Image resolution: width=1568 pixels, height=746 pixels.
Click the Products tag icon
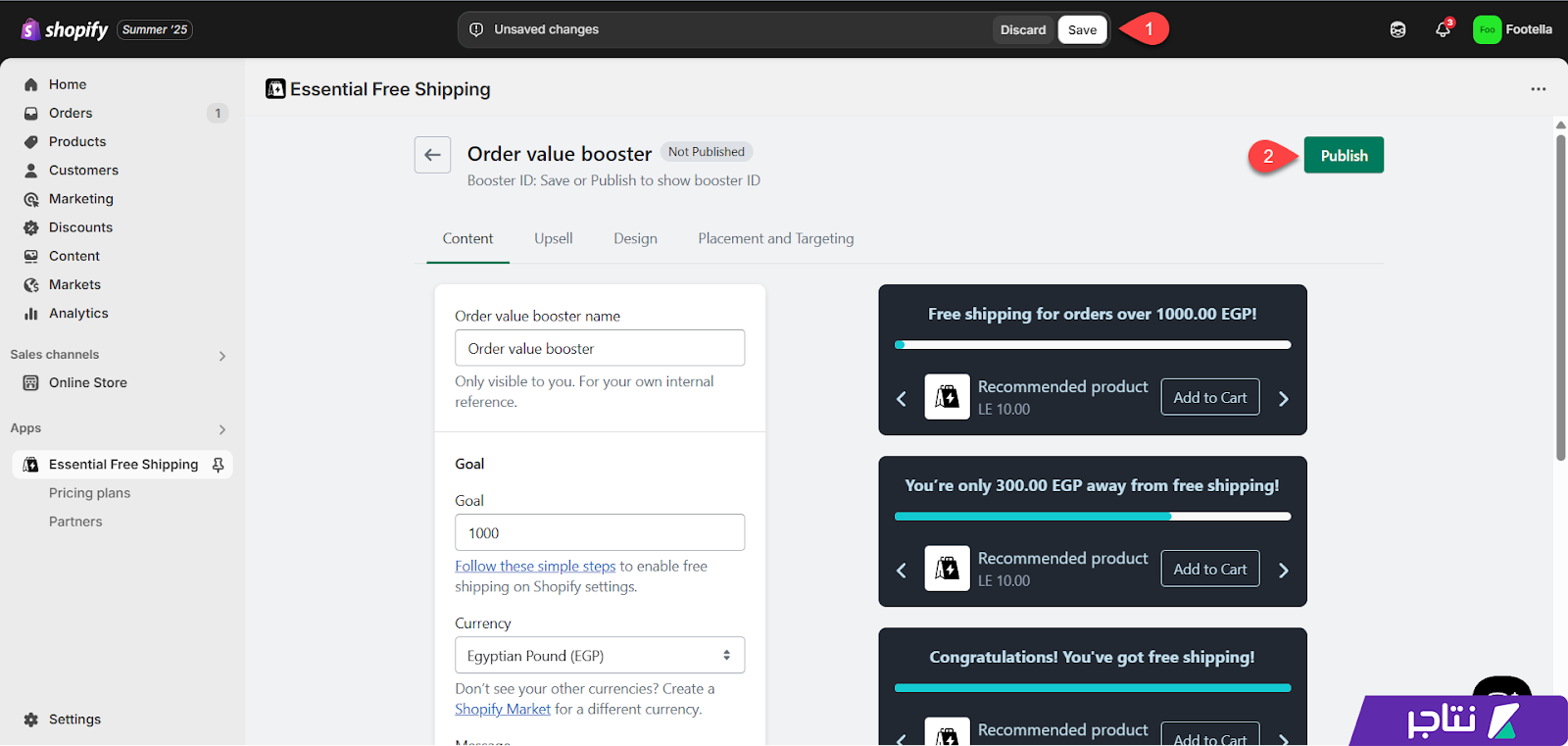31,141
